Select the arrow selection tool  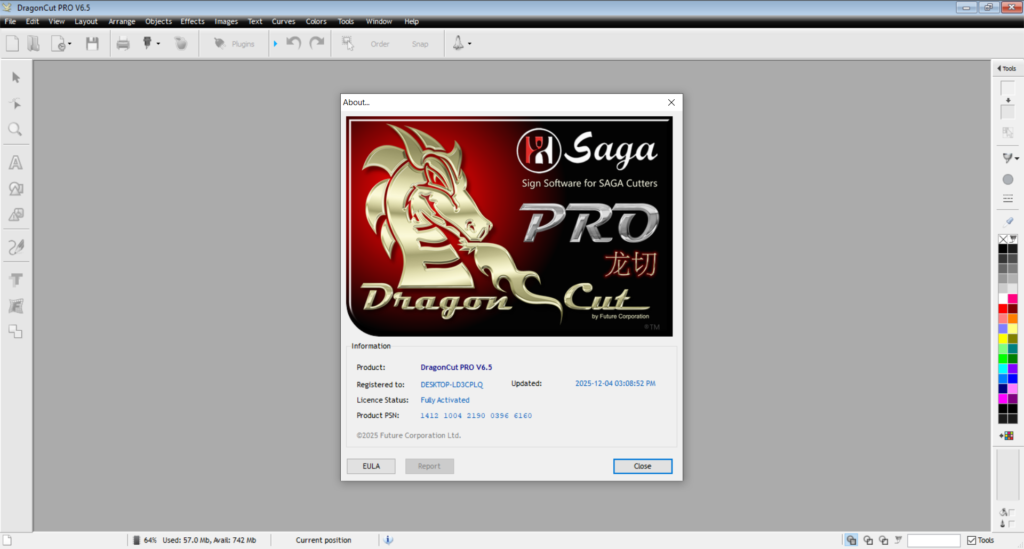pos(16,77)
